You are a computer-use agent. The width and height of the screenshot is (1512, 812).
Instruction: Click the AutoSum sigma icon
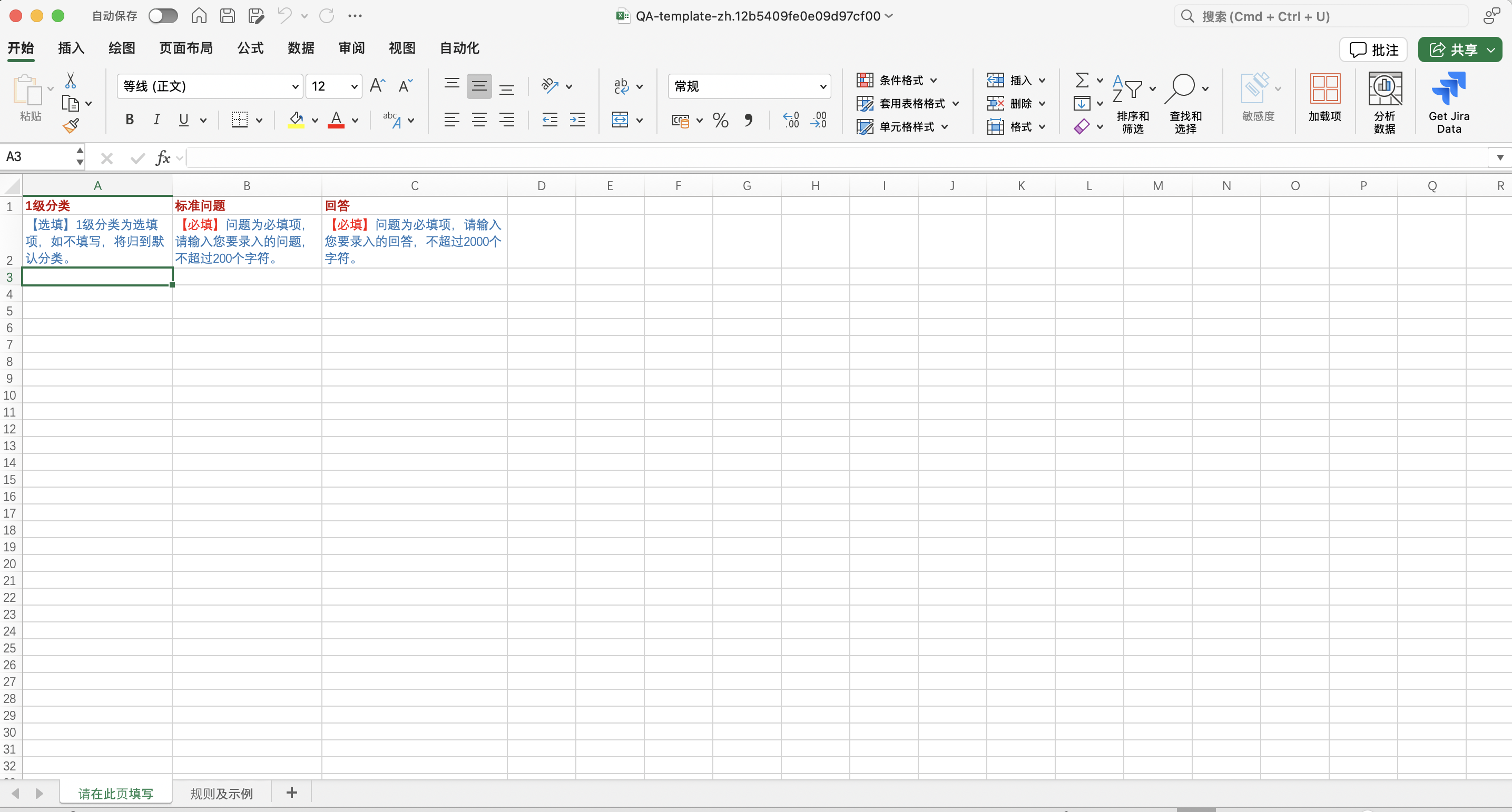1082,81
